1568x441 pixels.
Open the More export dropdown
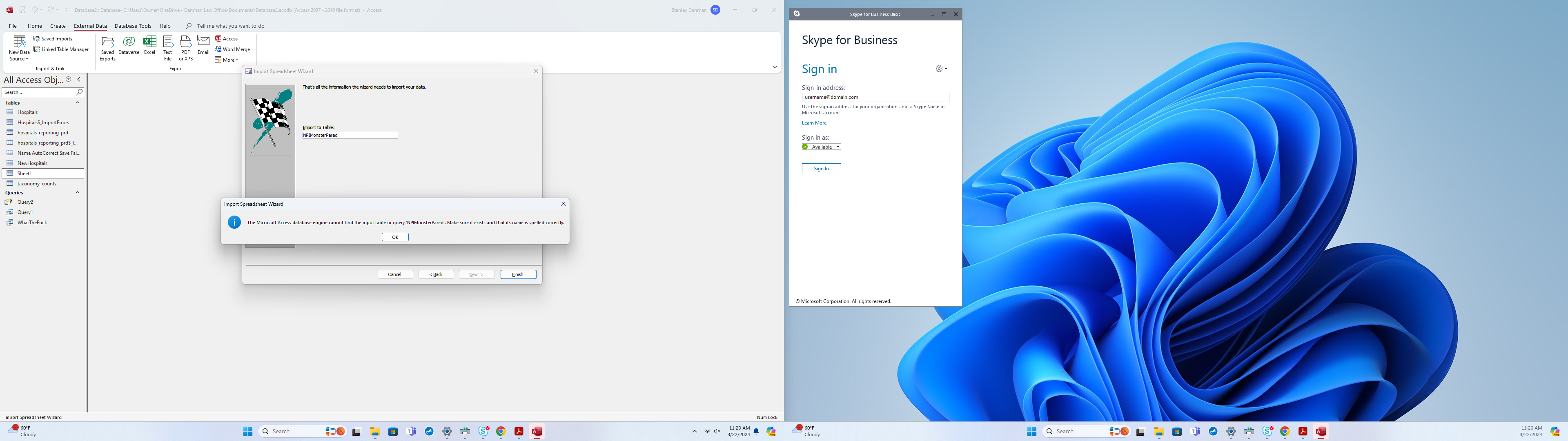point(227,60)
